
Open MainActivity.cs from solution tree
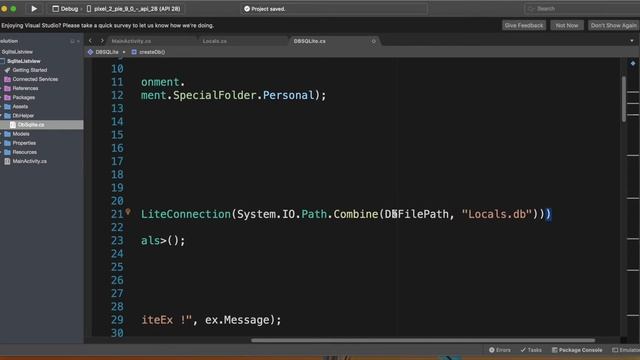(x=29, y=161)
